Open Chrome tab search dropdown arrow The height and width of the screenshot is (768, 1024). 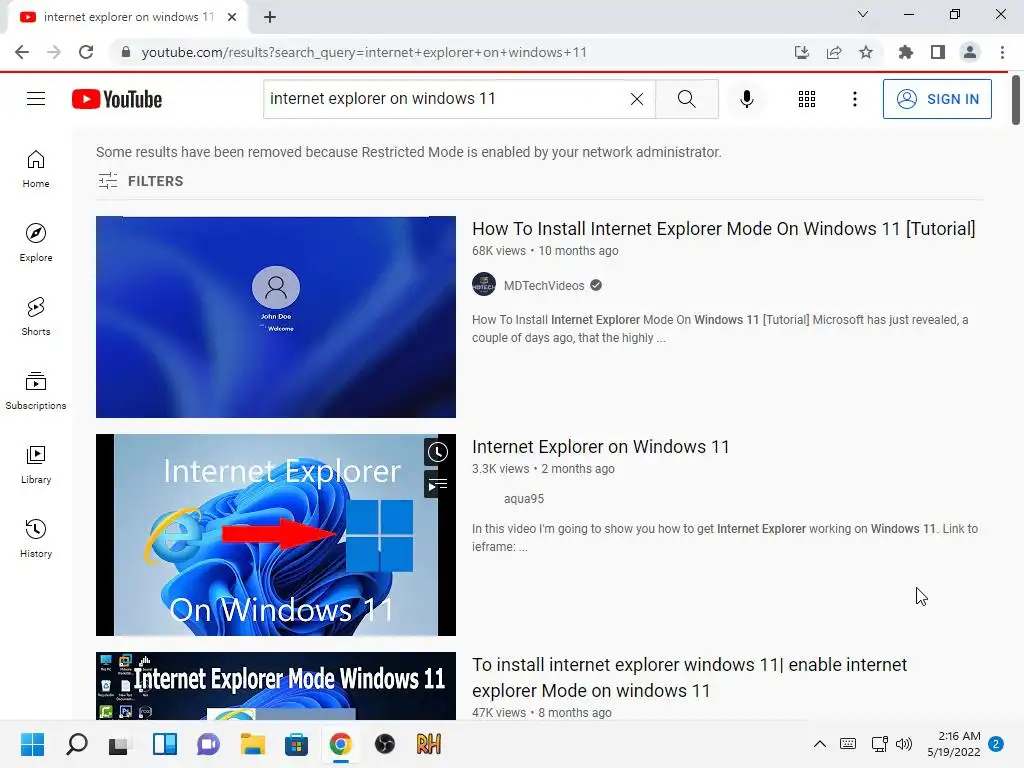pyautogui.click(x=863, y=14)
